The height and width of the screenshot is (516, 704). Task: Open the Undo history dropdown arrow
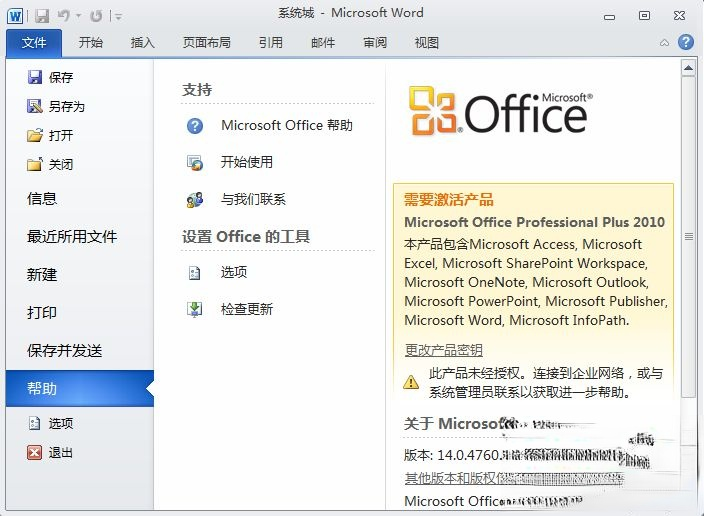click(78, 16)
